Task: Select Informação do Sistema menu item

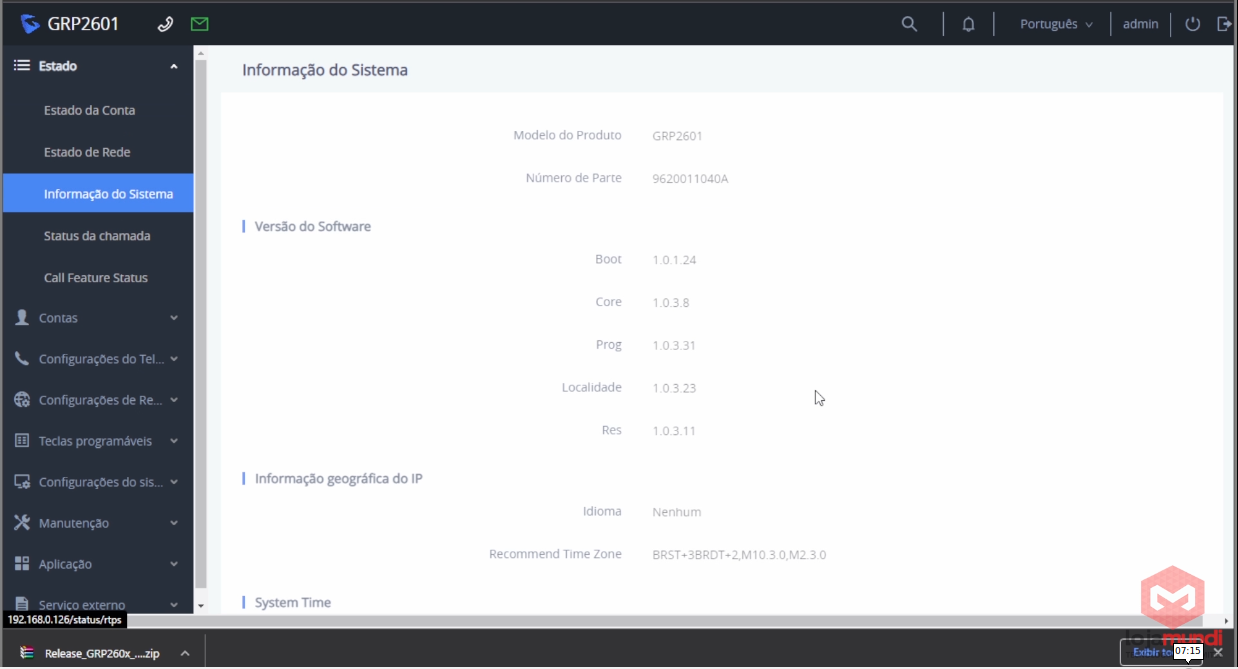Action: (98, 194)
